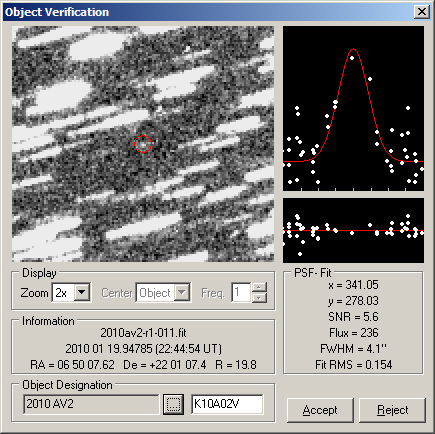Click the Reject button

click(x=392, y=410)
